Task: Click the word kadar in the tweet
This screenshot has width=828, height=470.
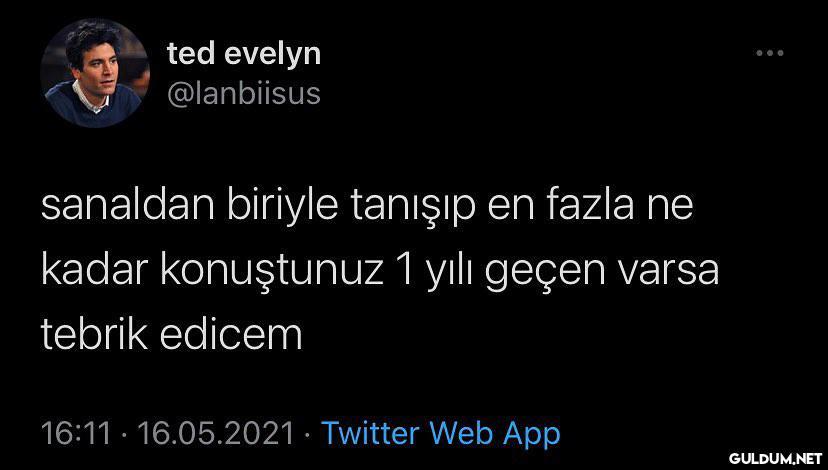Action: 94,270
